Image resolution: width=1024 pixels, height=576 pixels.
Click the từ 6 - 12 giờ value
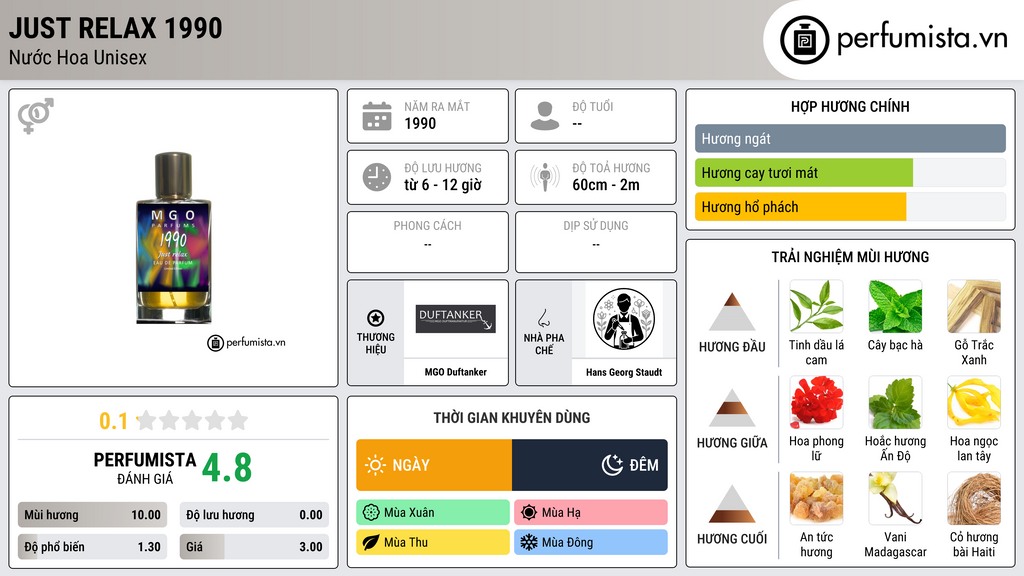pyautogui.click(x=443, y=185)
